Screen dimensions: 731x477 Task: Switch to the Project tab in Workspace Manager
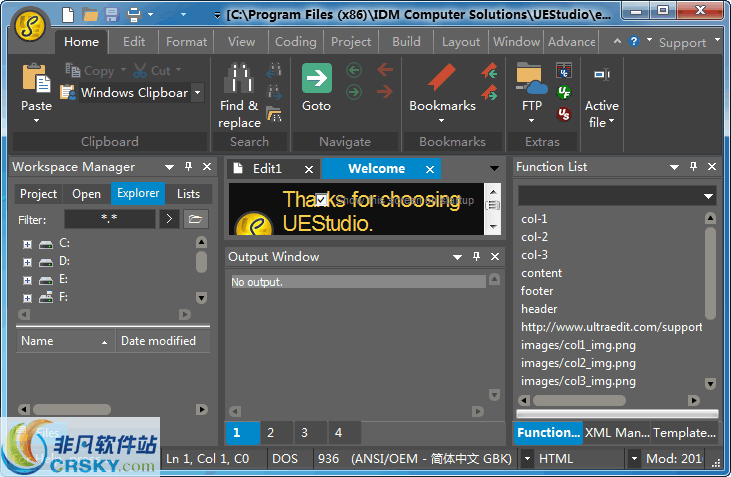(38, 194)
